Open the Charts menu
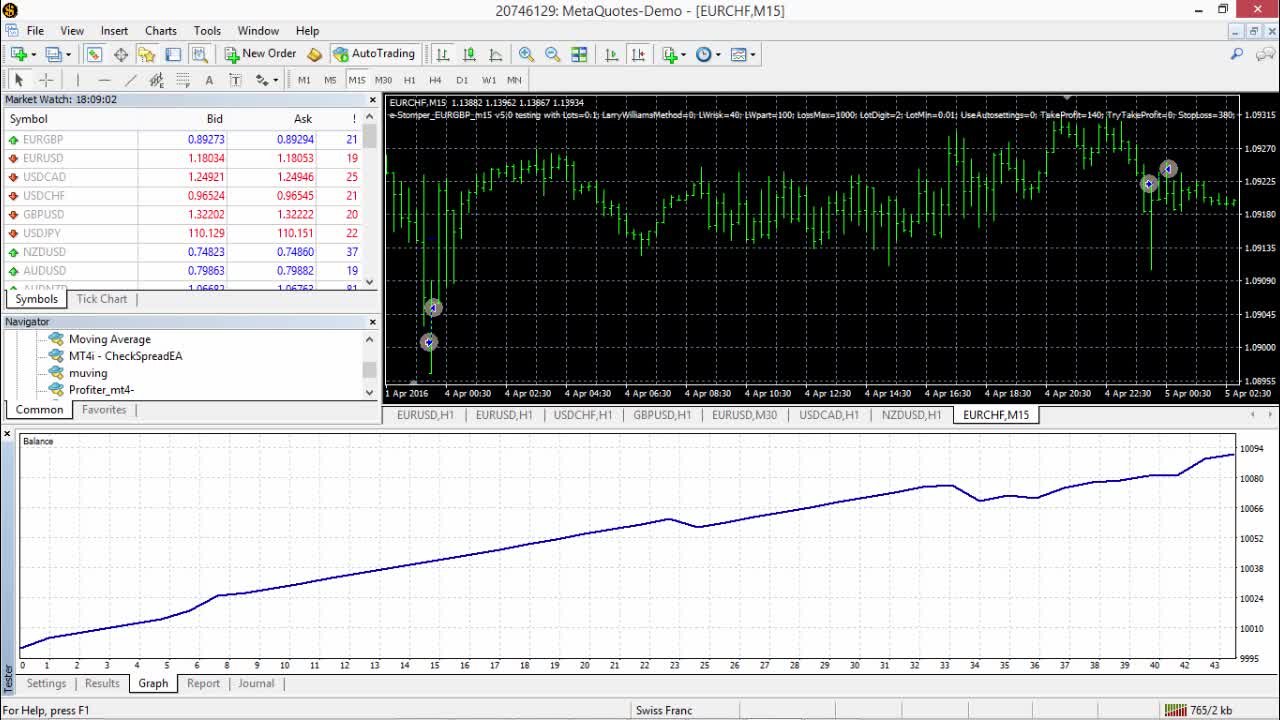1280x720 pixels. [160, 30]
